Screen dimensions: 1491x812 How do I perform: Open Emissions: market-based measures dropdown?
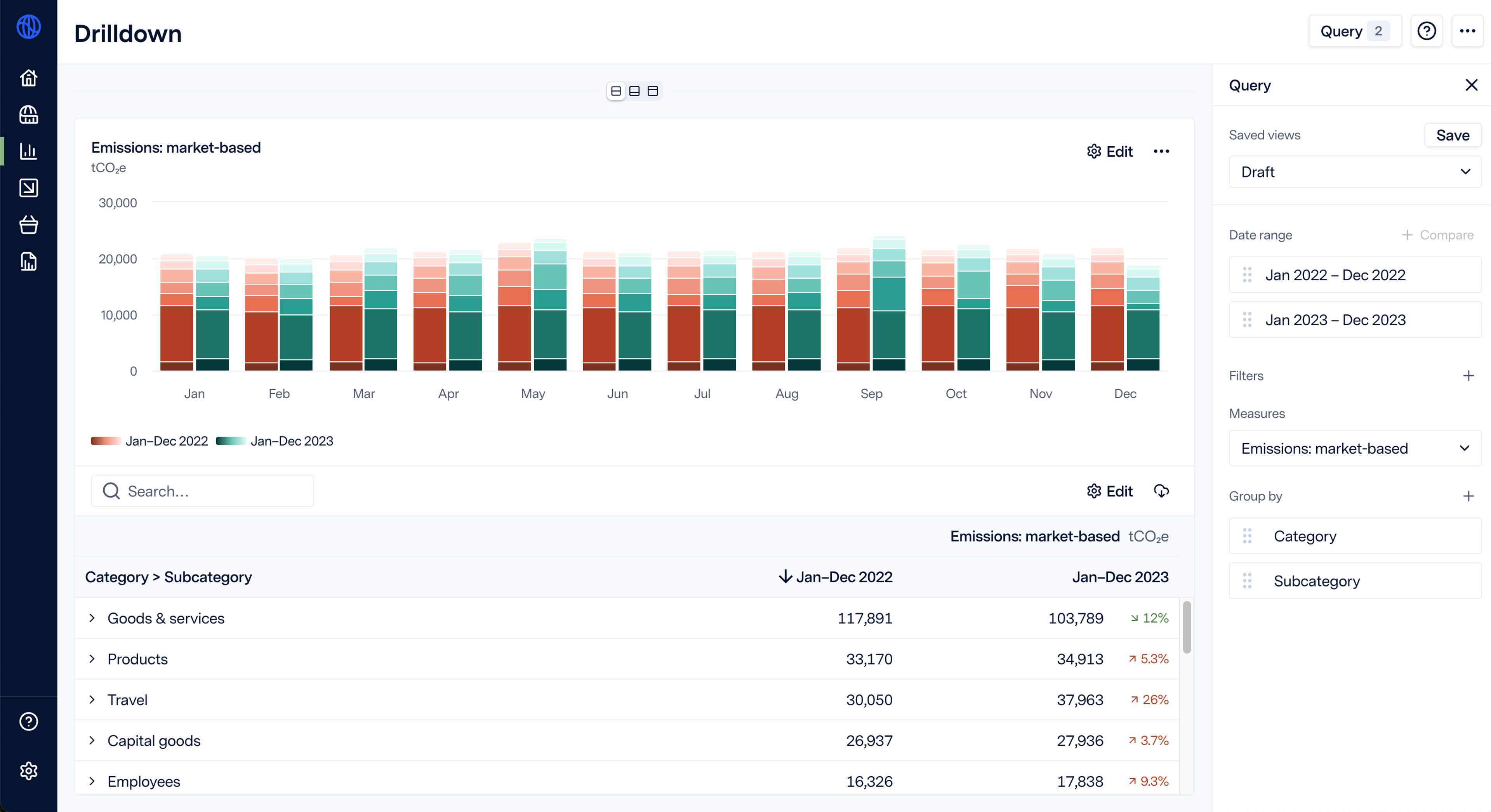tap(1354, 449)
